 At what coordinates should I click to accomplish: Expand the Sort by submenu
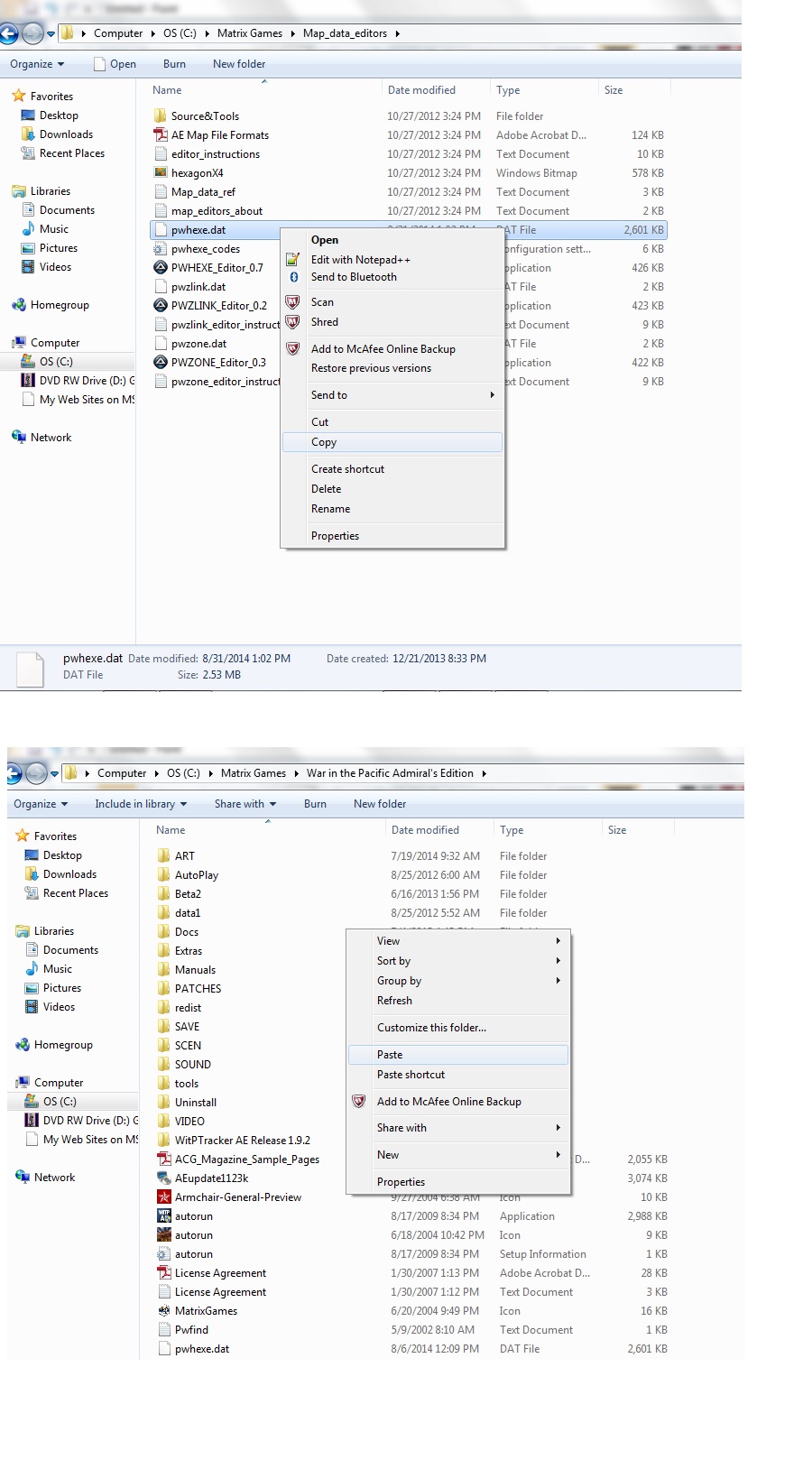[459, 961]
